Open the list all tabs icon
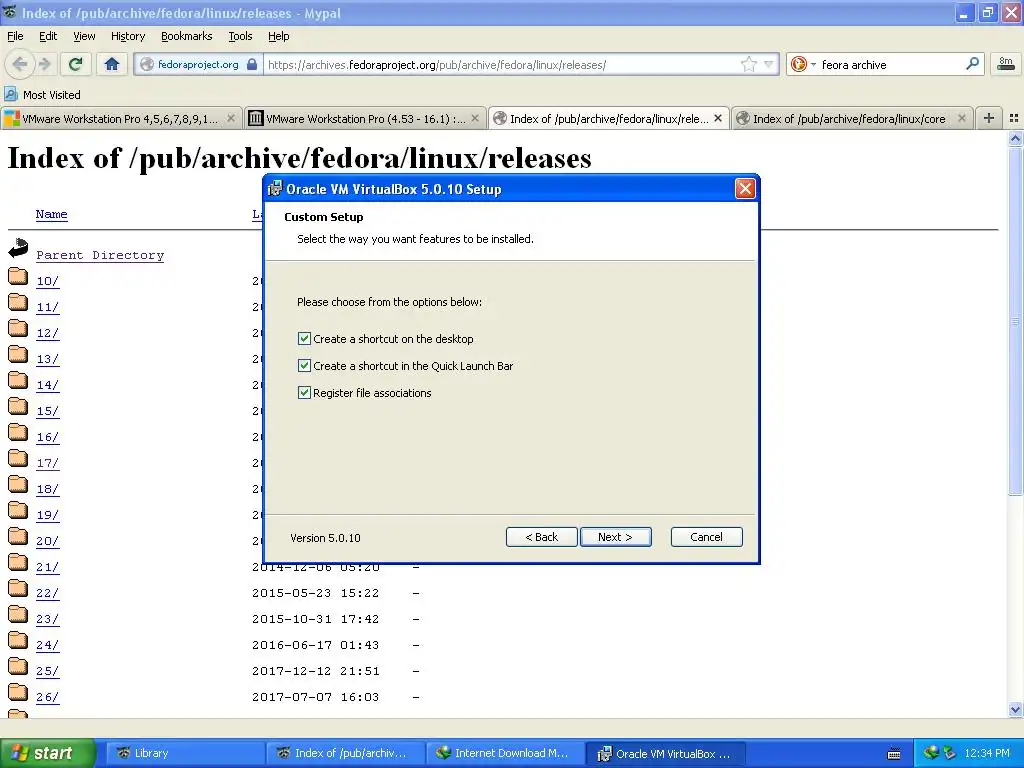Viewport: 1024px width, 768px height. [1014, 118]
